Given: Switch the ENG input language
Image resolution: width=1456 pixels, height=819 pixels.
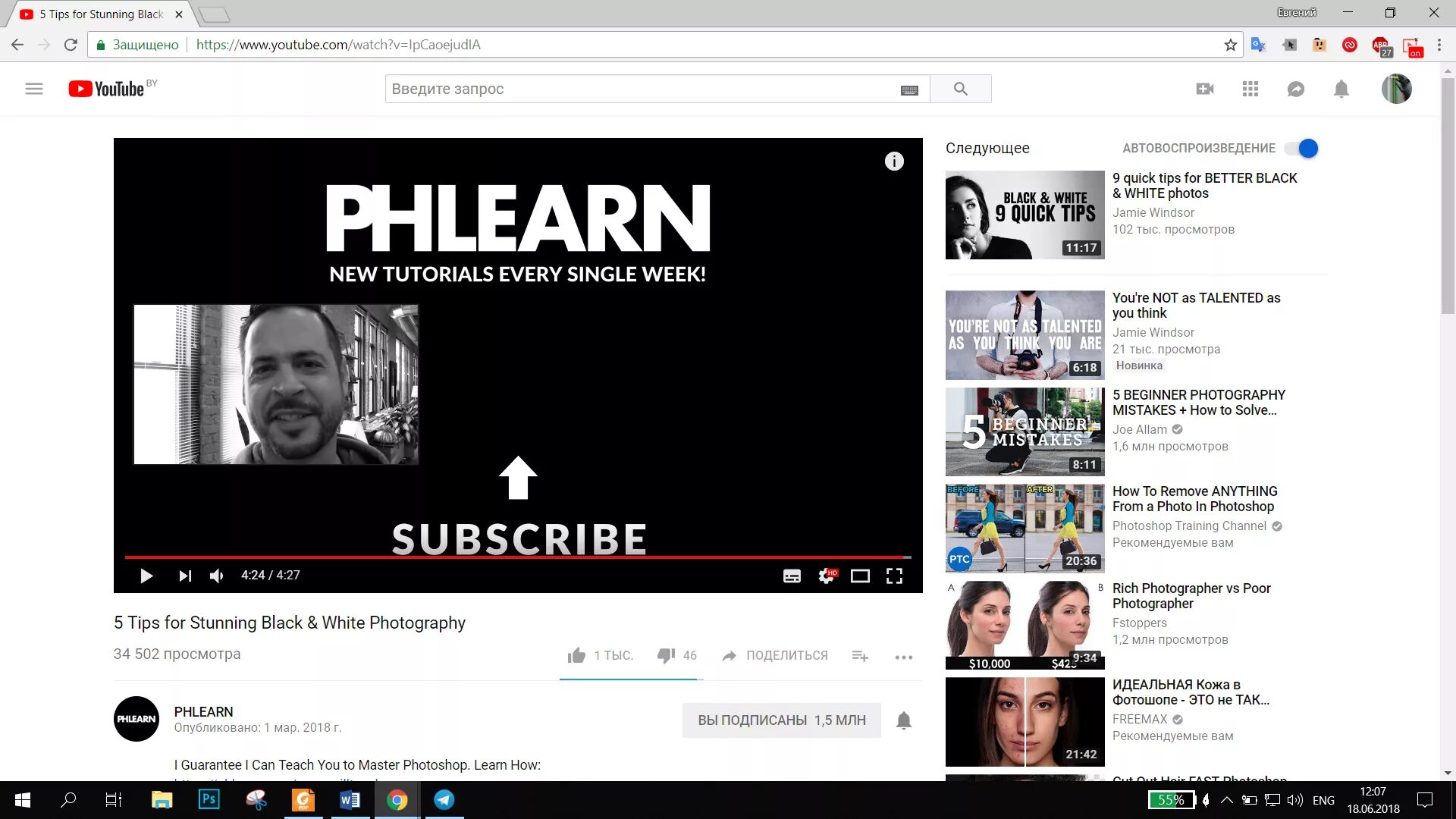Looking at the screenshot, I should 1323,800.
